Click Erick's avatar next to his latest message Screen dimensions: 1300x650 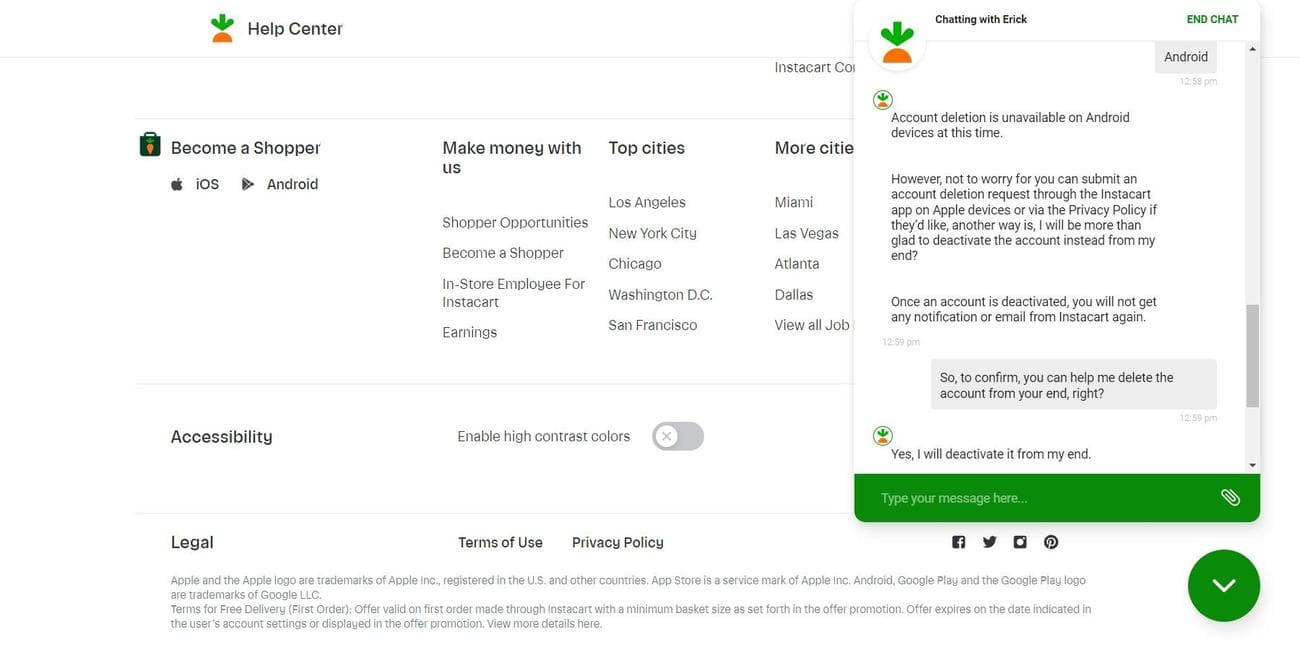pos(882,435)
